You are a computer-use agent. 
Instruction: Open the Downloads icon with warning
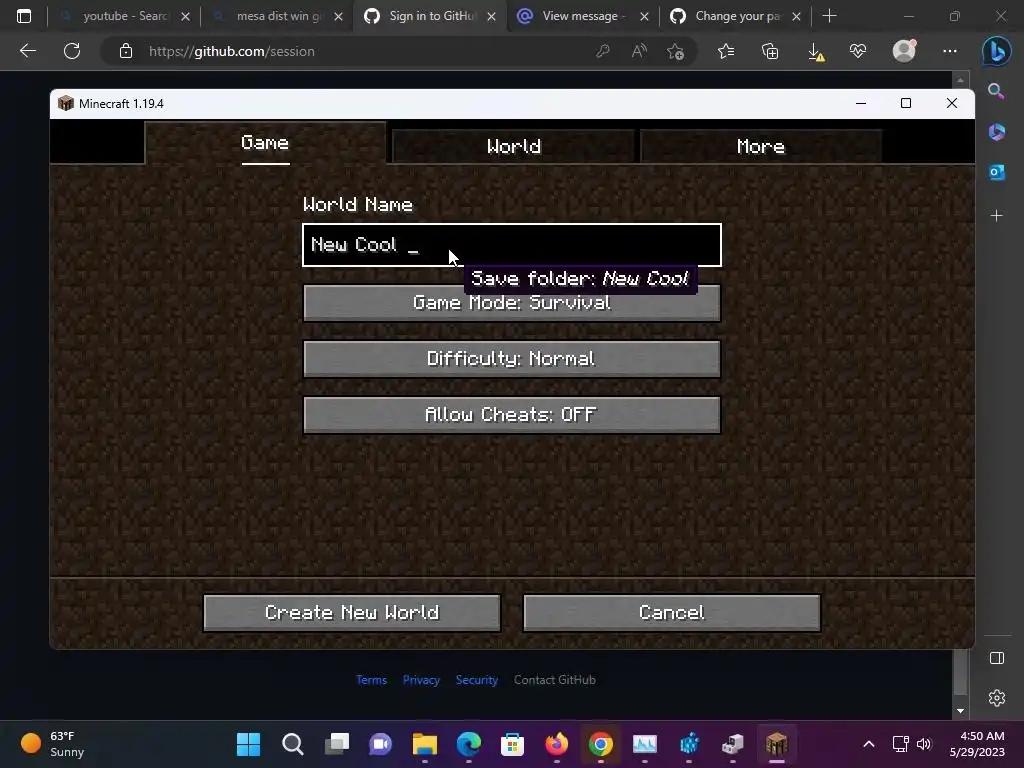(x=815, y=51)
